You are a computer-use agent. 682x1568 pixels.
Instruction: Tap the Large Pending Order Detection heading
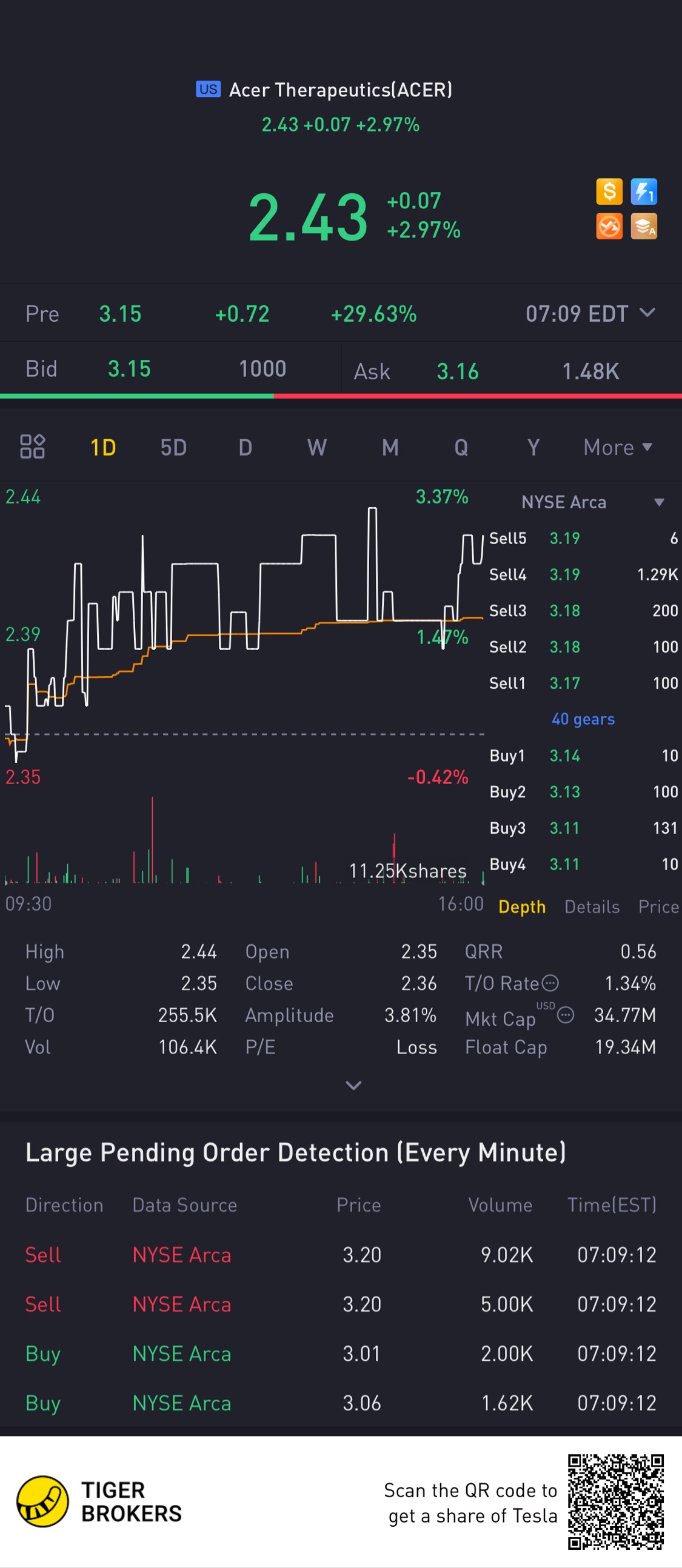click(x=296, y=1152)
